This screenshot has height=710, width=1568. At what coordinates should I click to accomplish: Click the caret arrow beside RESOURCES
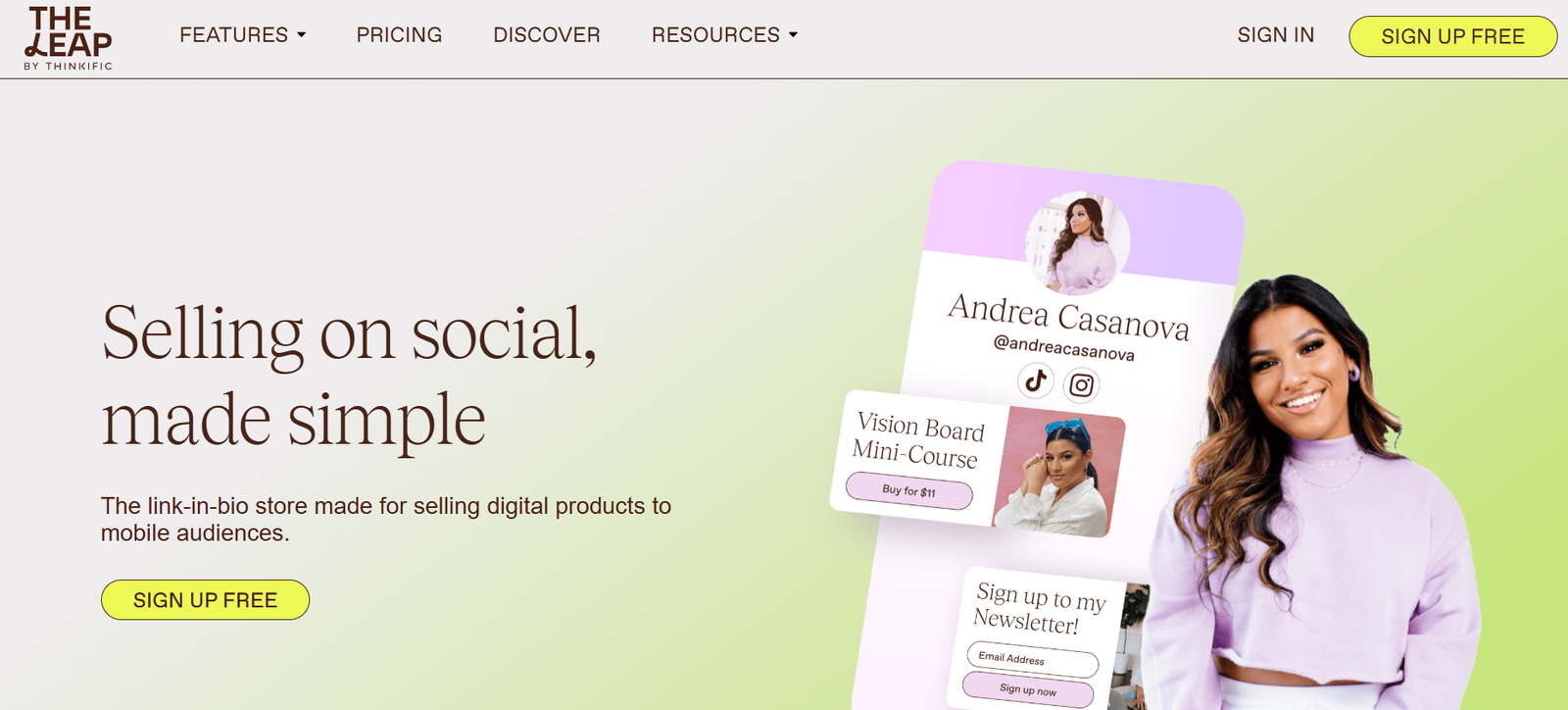(x=793, y=35)
